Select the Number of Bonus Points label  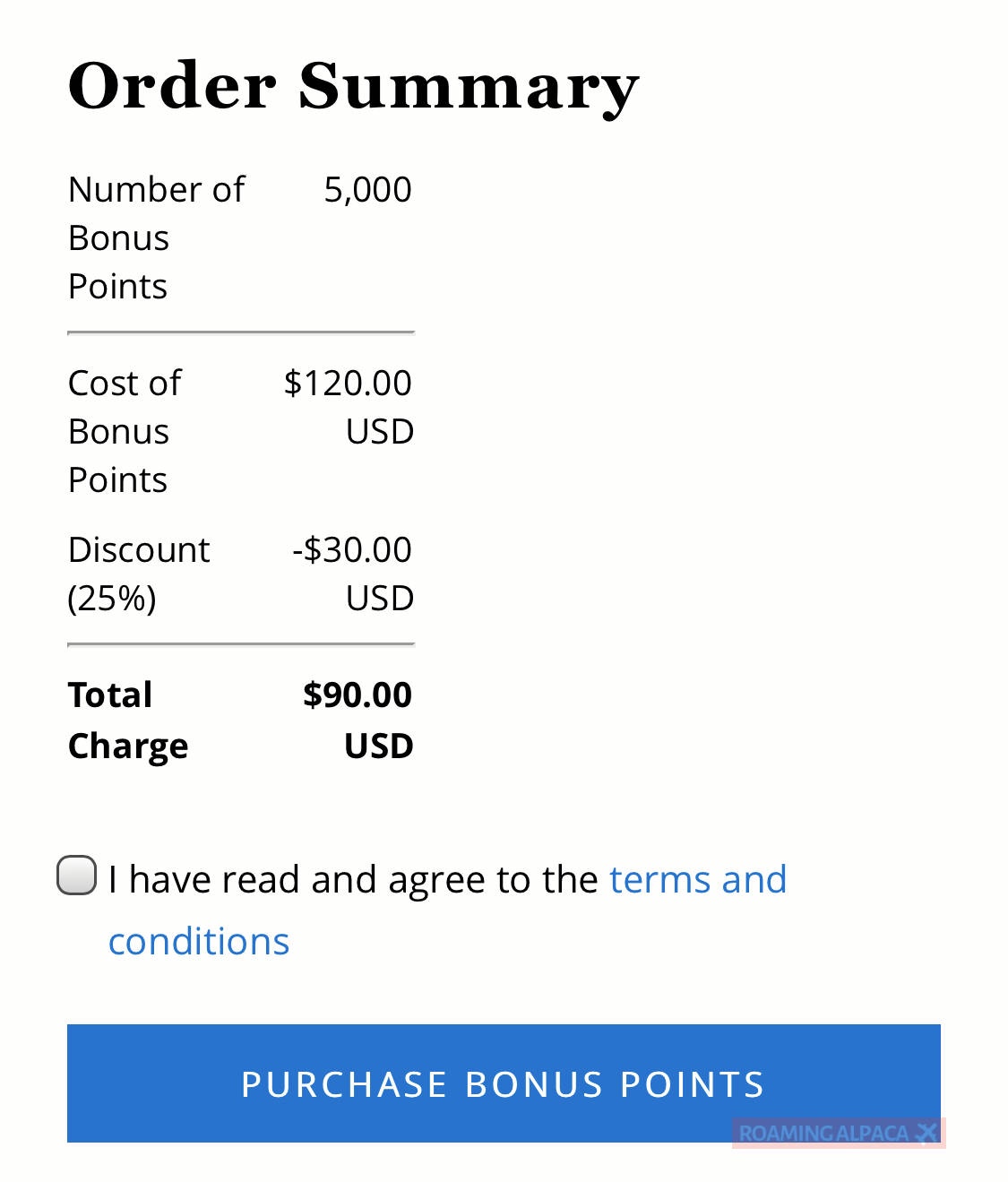click(x=156, y=237)
